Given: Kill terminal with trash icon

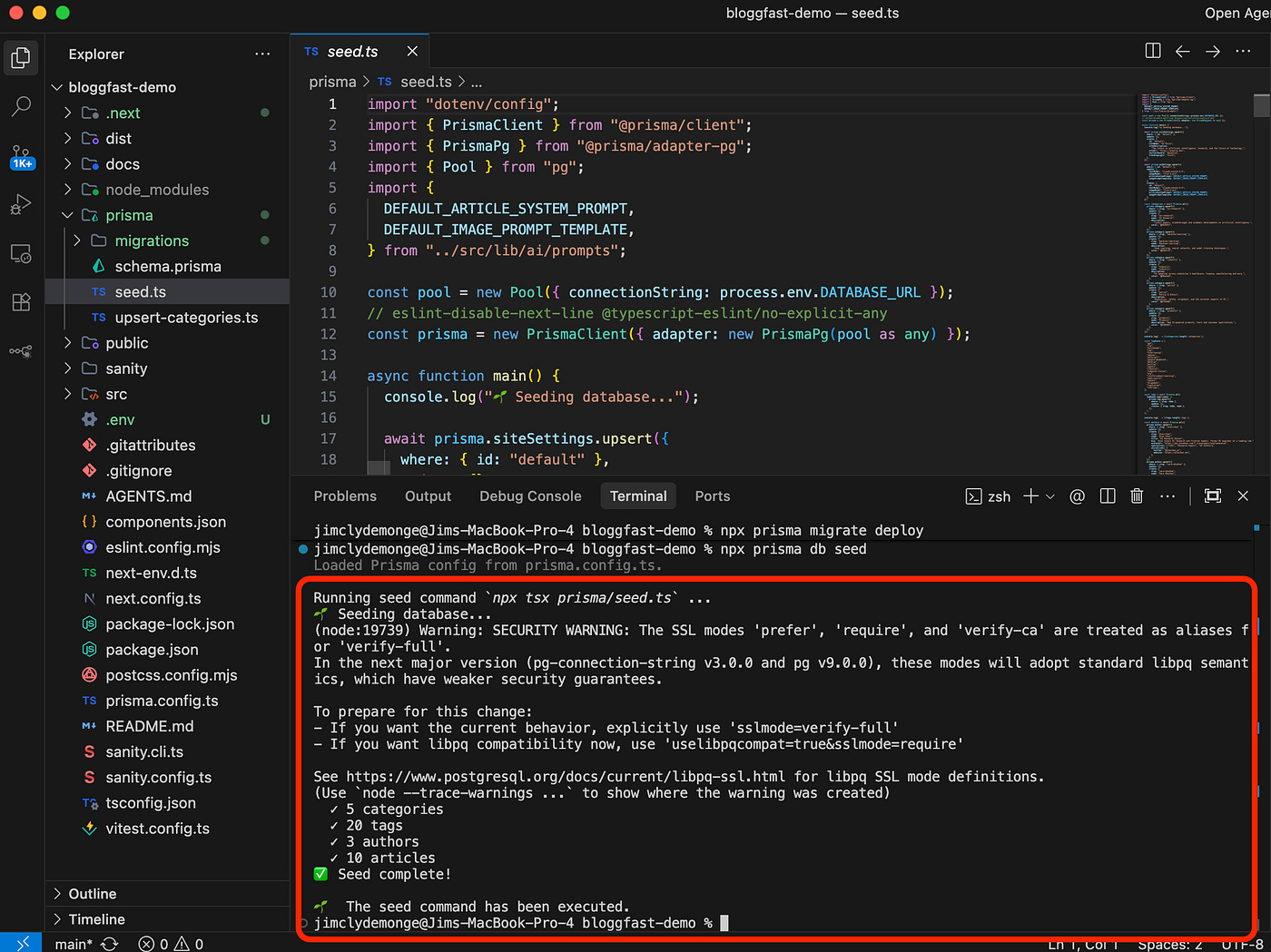Looking at the screenshot, I should pos(1137,496).
